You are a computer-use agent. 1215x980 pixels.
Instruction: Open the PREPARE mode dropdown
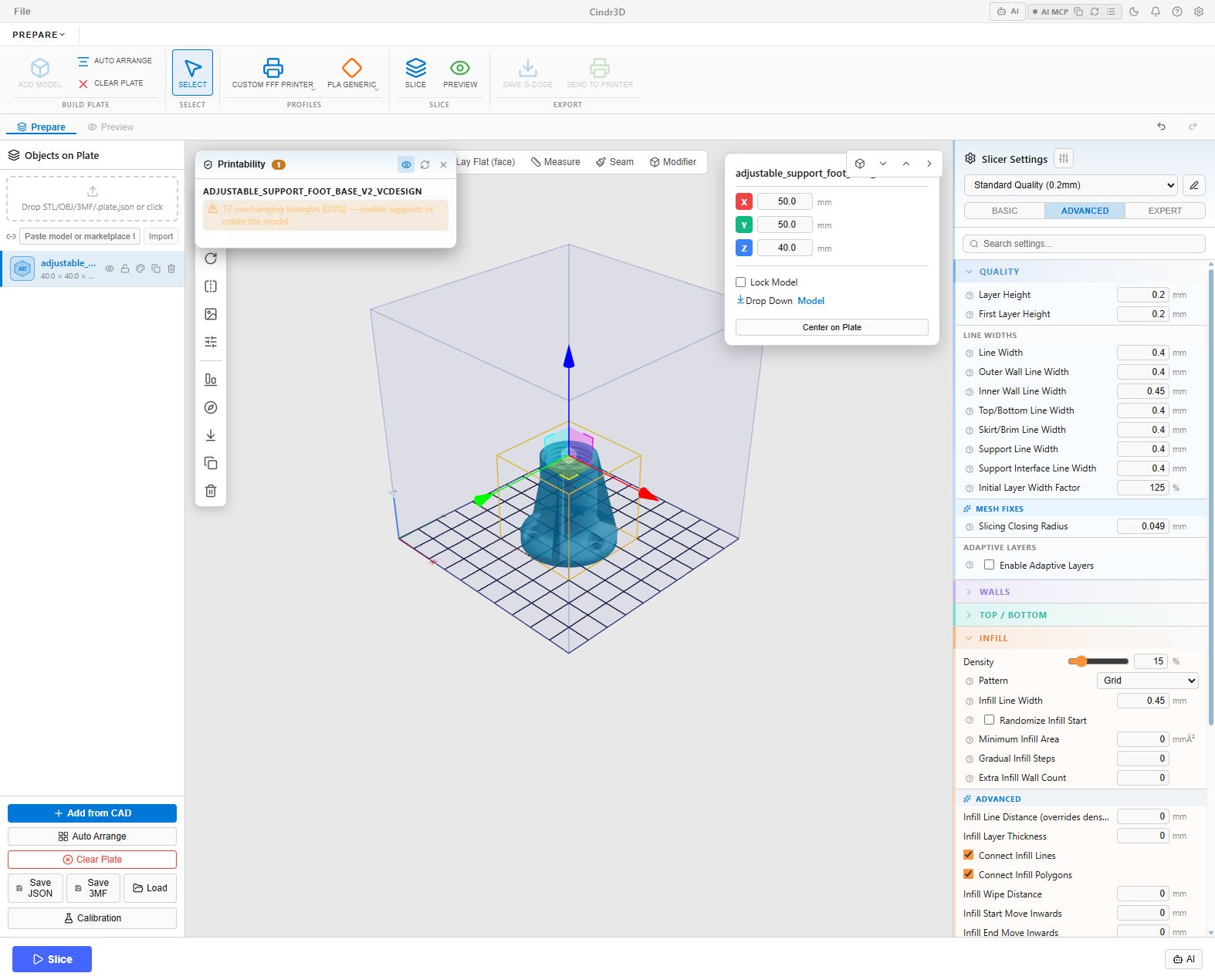[x=39, y=35]
